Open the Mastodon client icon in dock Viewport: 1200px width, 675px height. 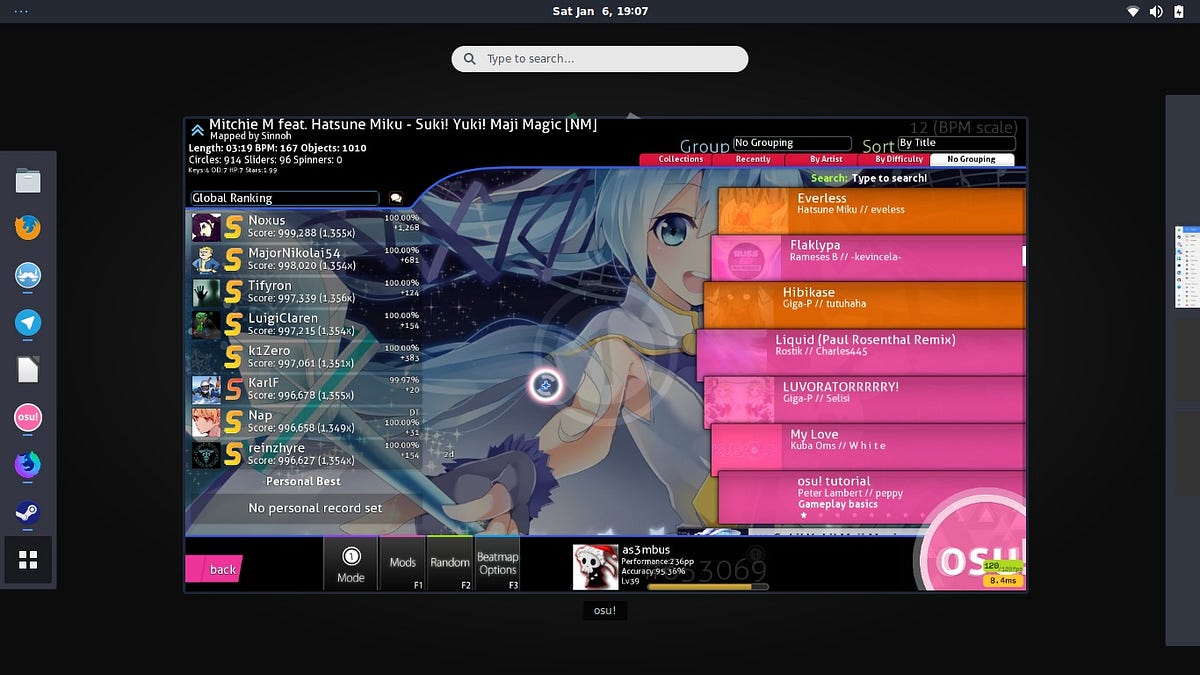click(x=28, y=275)
